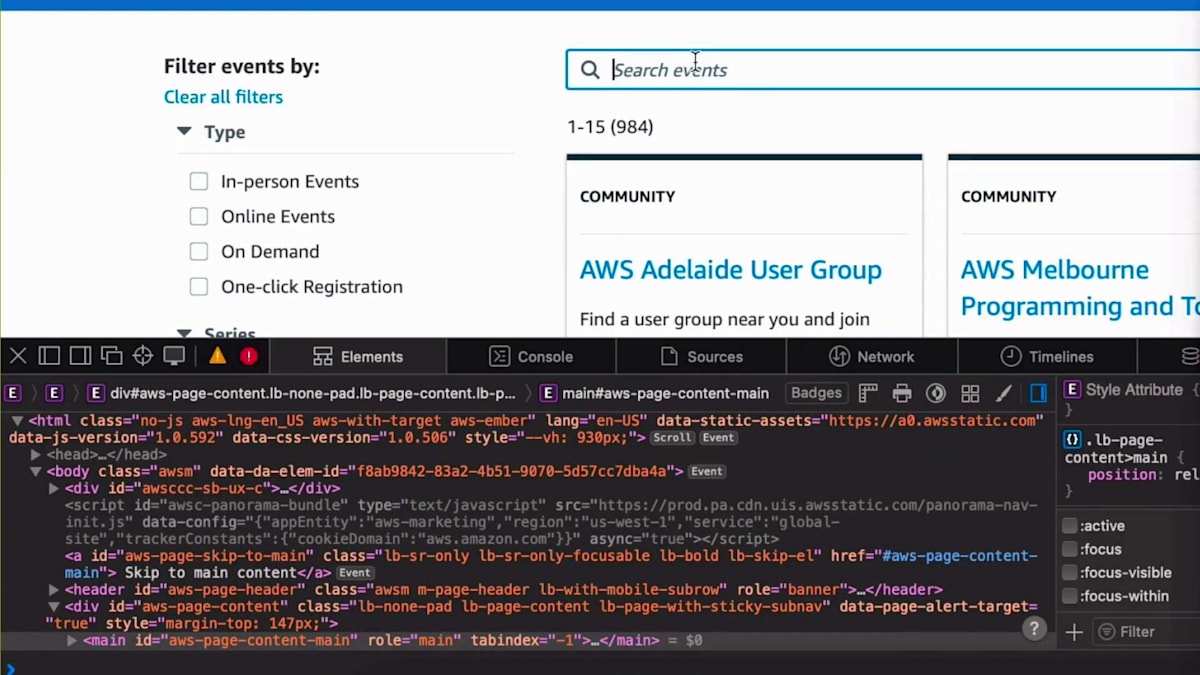Open the Storage tab cylinder icon
The image size is (1200, 675).
pyautogui.click(x=1189, y=356)
